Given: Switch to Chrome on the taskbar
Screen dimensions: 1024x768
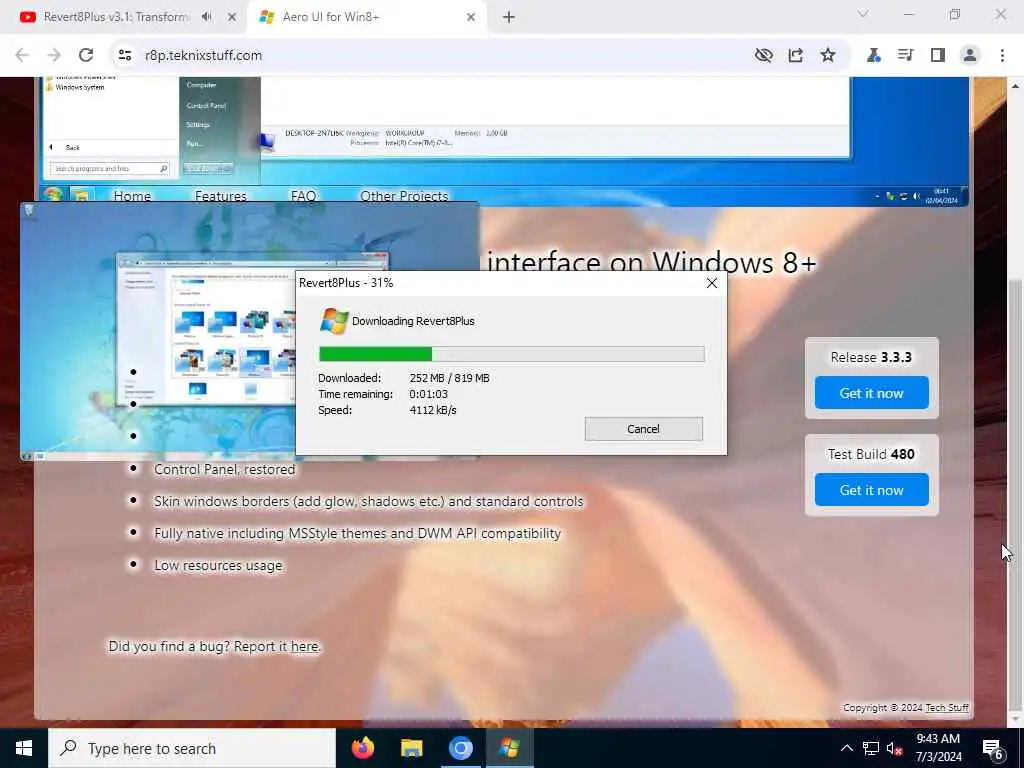Looking at the screenshot, I should tap(460, 748).
